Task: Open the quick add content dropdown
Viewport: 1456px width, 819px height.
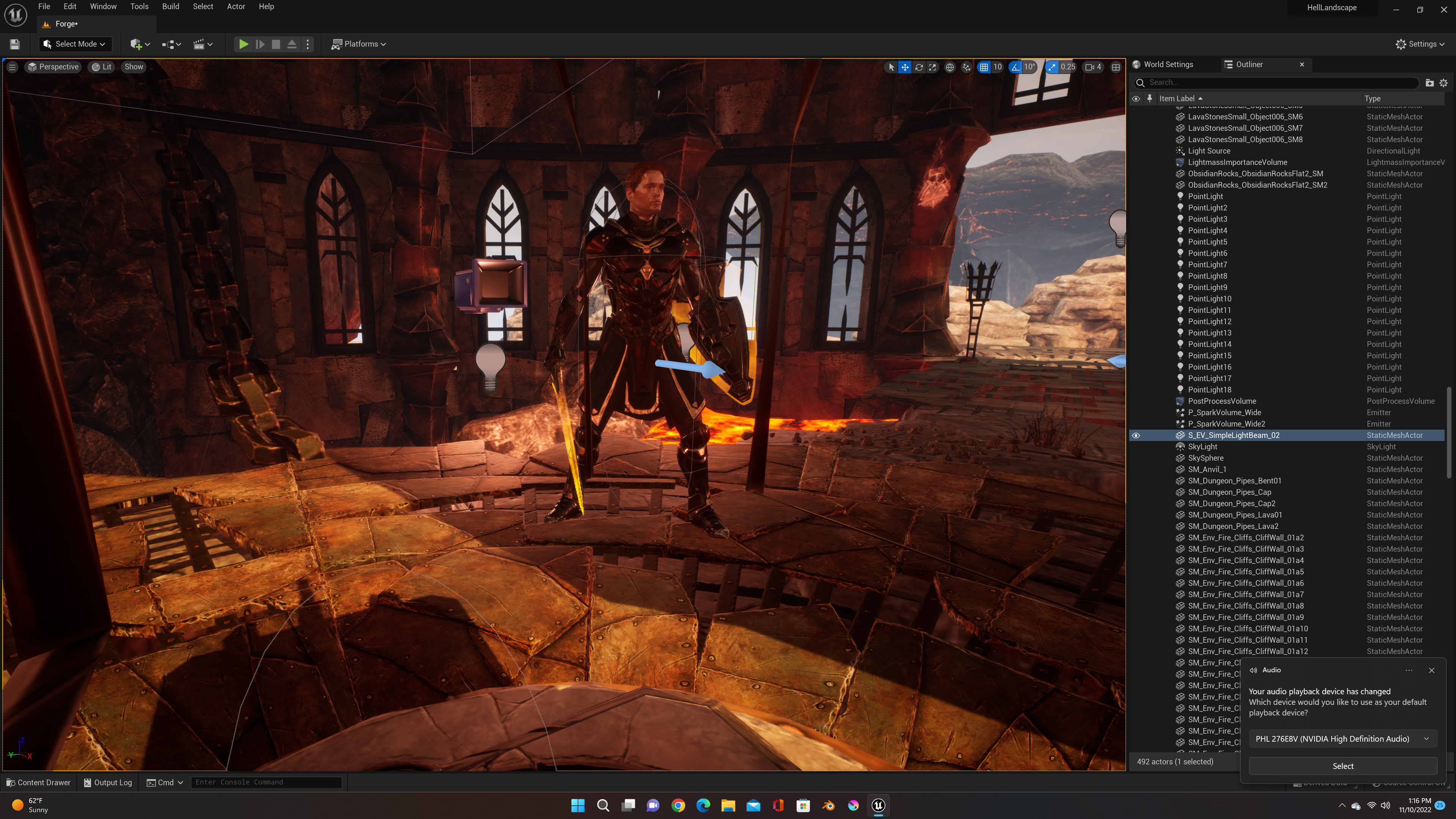Action: point(140,44)
